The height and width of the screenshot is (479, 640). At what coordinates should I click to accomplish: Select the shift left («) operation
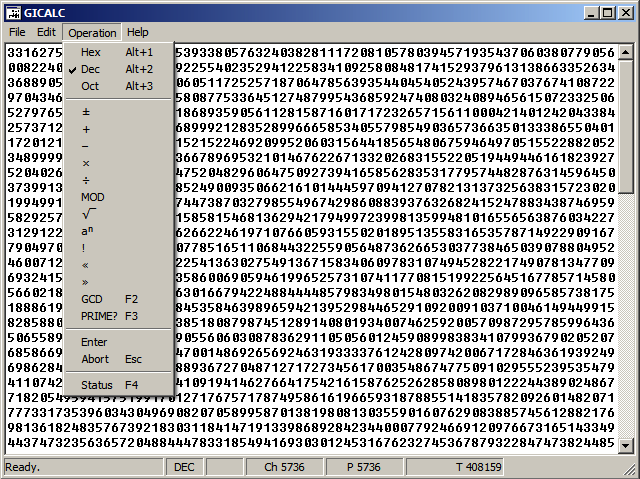[86, 265]
